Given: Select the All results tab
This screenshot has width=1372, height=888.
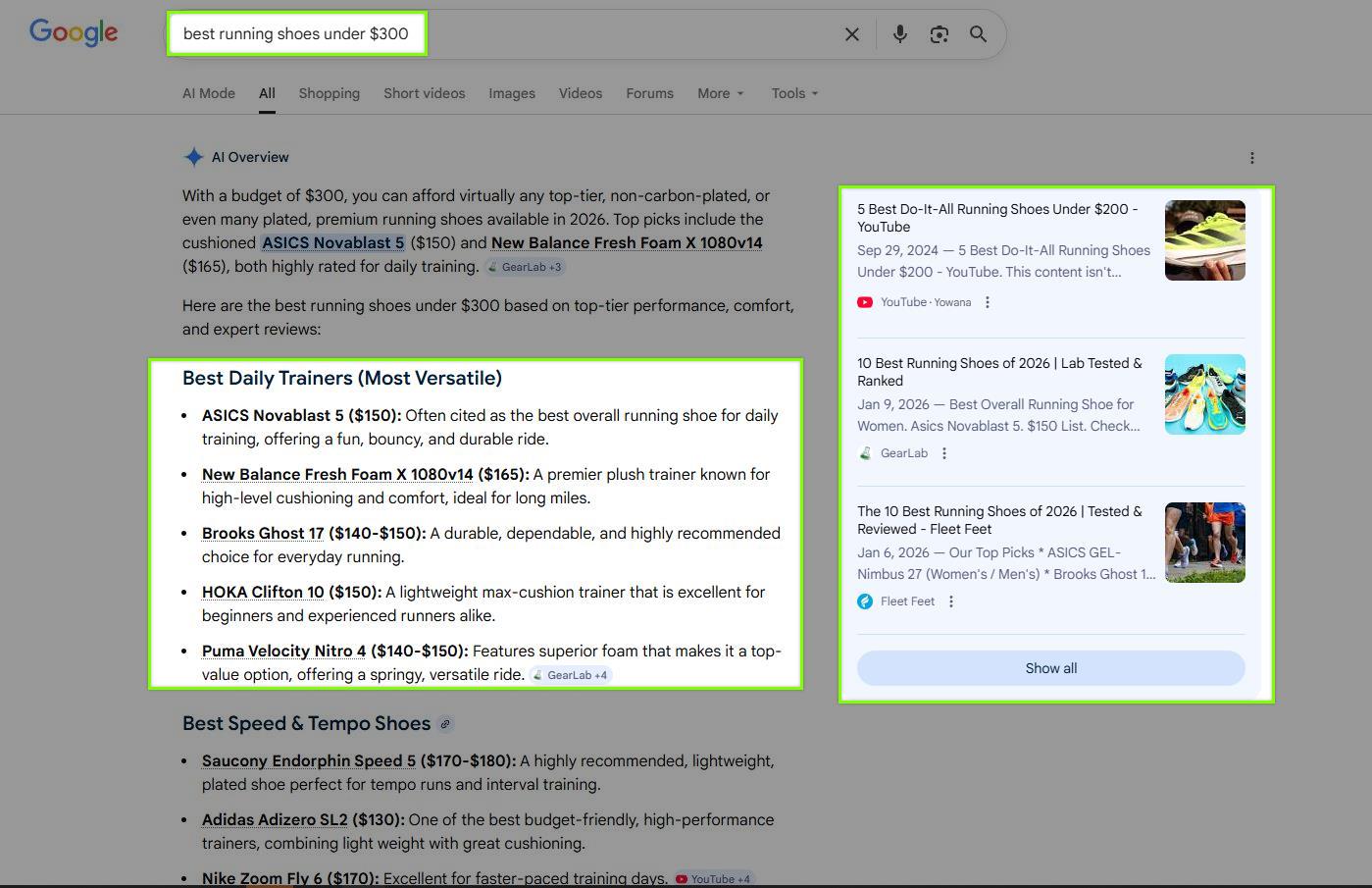Looking at the screenshot, I should click(x=267, y=93).
